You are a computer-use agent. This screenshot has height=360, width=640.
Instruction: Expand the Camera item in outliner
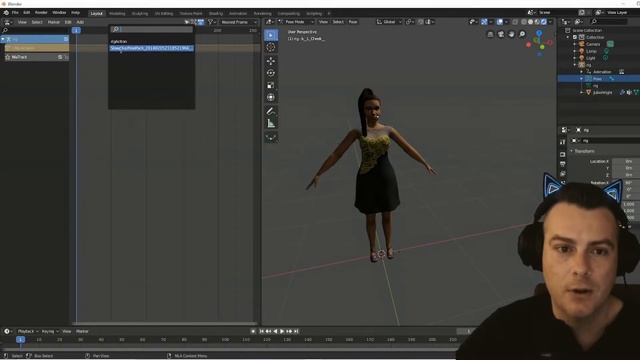(575, 44)
